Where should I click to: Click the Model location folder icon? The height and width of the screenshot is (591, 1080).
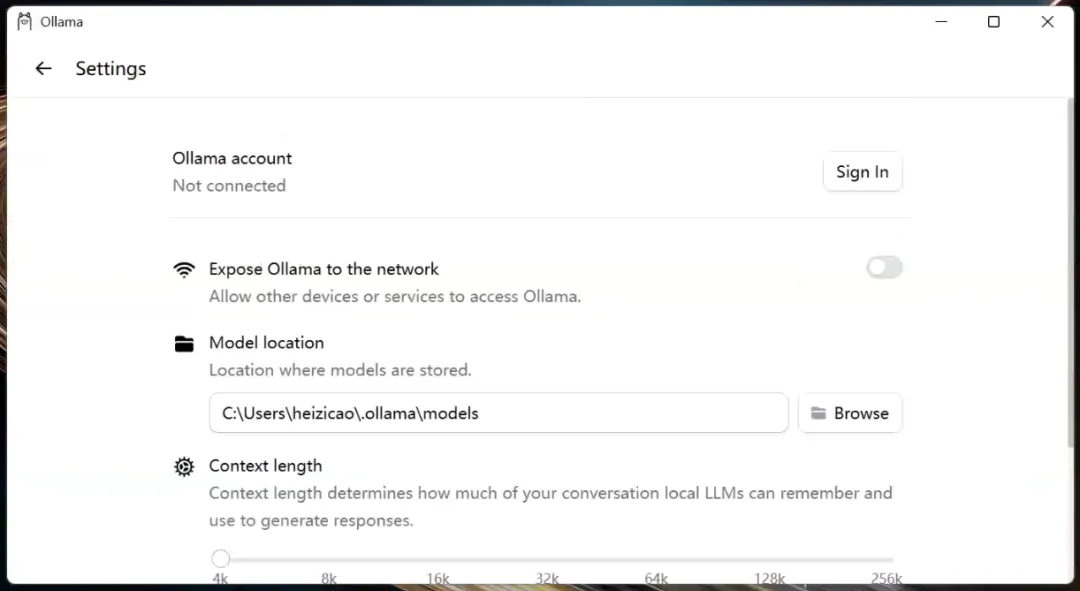coord(184,344)
